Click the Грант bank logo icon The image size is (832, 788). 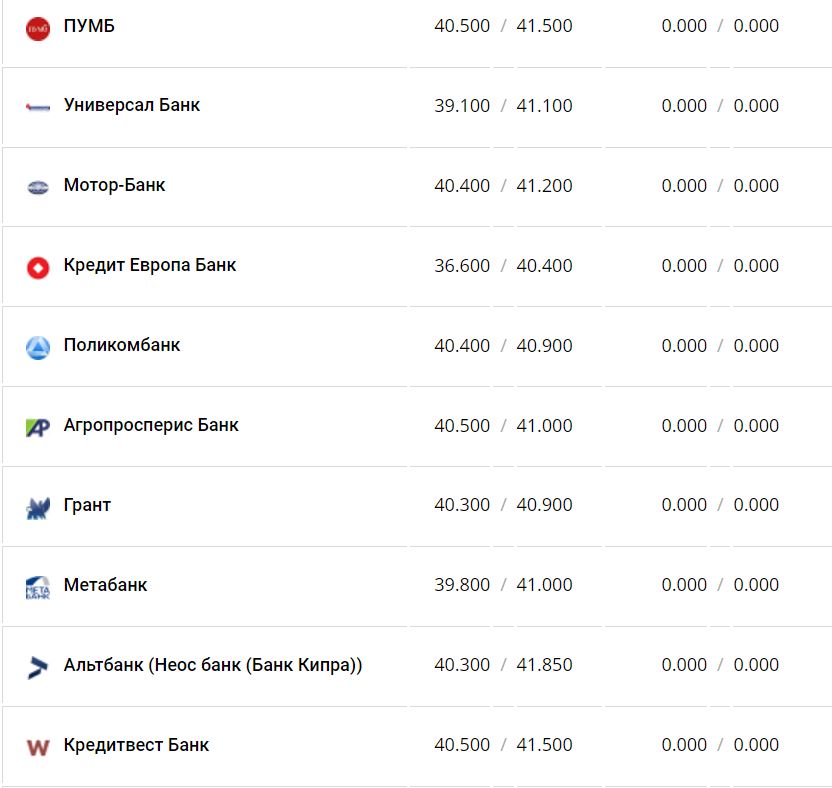point(38,507)
